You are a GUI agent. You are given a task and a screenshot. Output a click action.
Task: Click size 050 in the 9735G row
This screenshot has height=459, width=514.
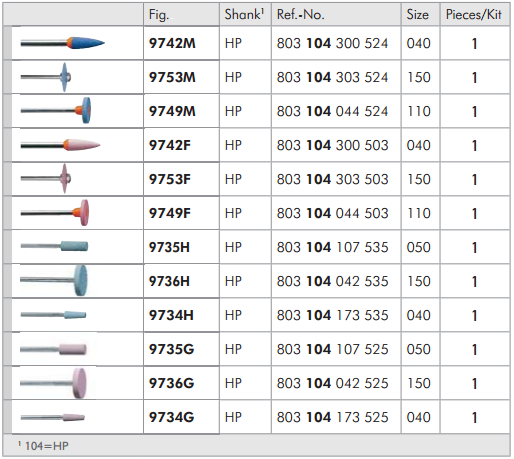418,349
